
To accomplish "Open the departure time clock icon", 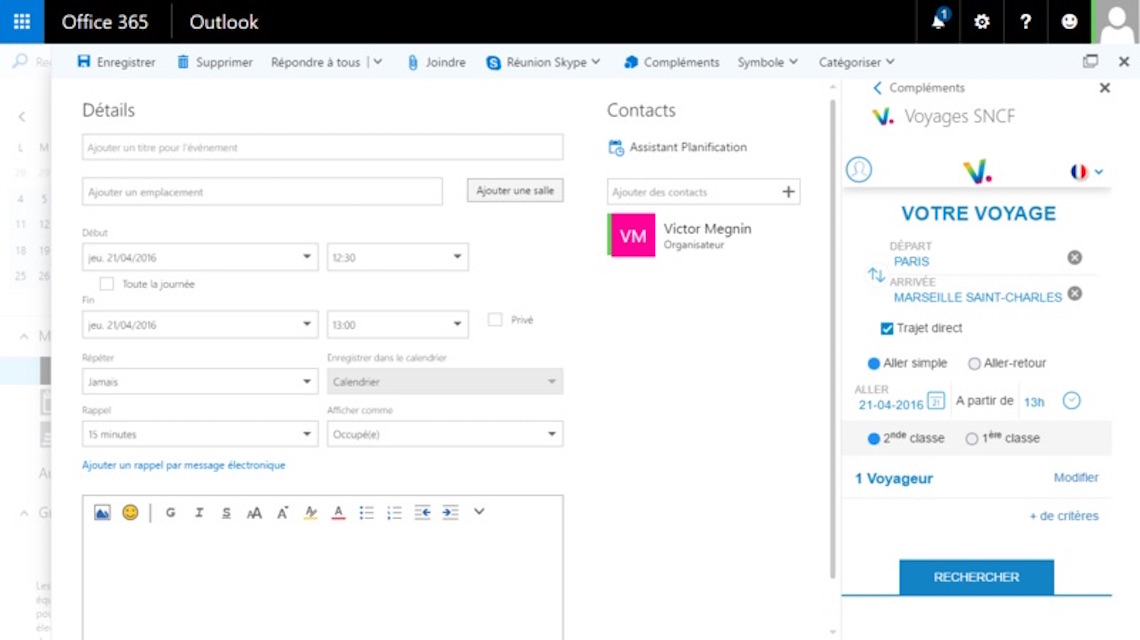I will coord(1072,401).
